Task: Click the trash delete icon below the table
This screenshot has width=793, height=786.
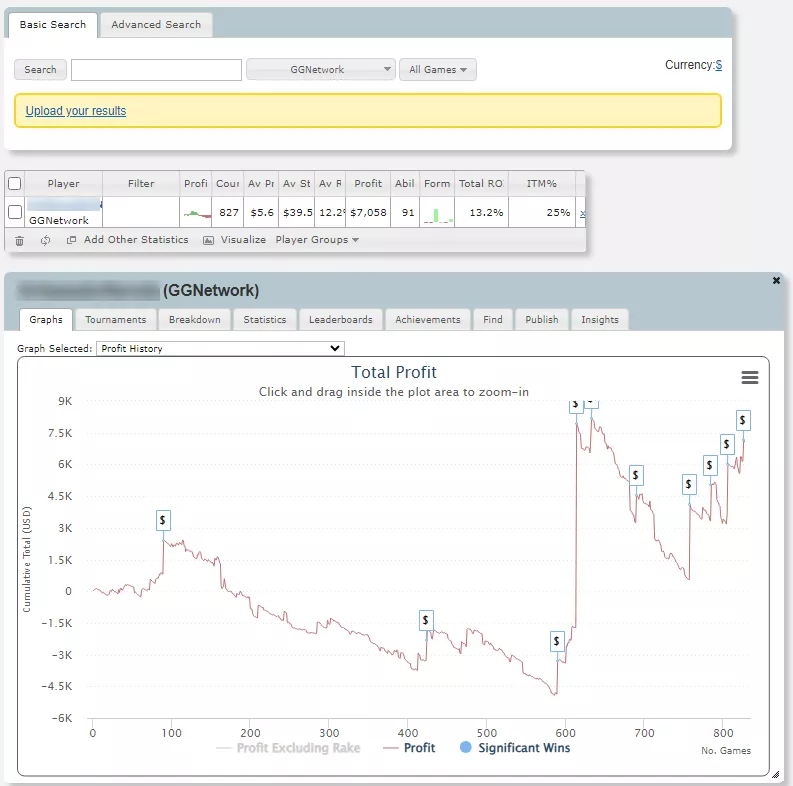Action: point(19,240)
